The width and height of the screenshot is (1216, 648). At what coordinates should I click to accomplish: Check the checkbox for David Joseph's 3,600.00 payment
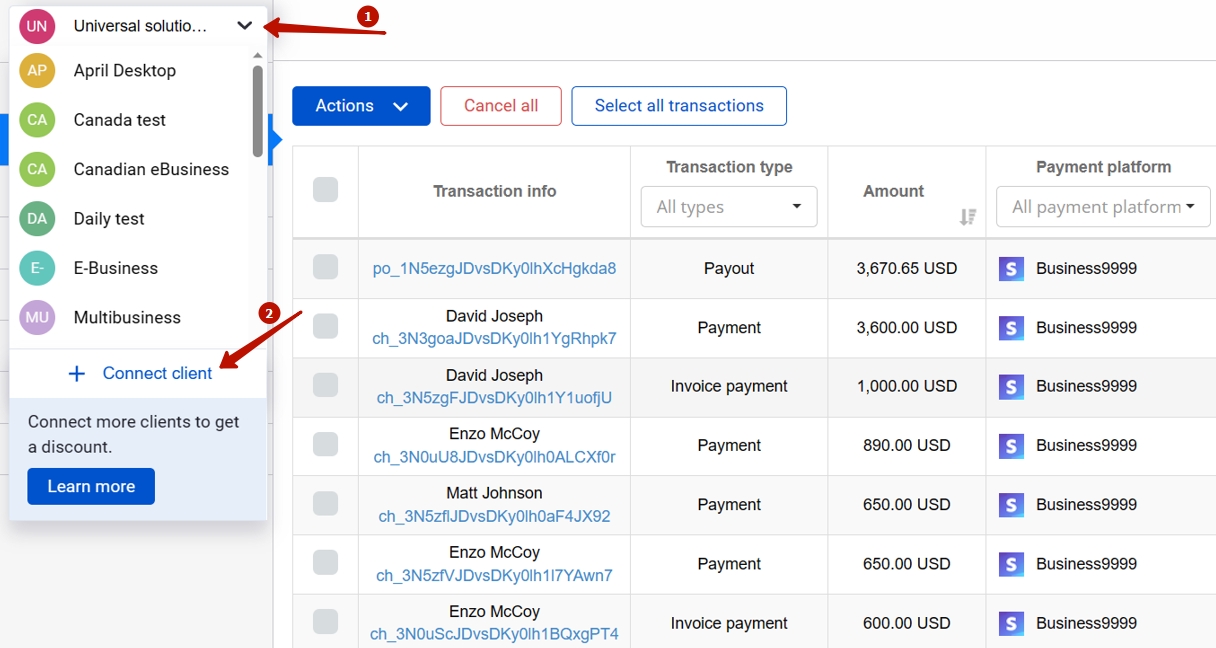tap(324, 327)
